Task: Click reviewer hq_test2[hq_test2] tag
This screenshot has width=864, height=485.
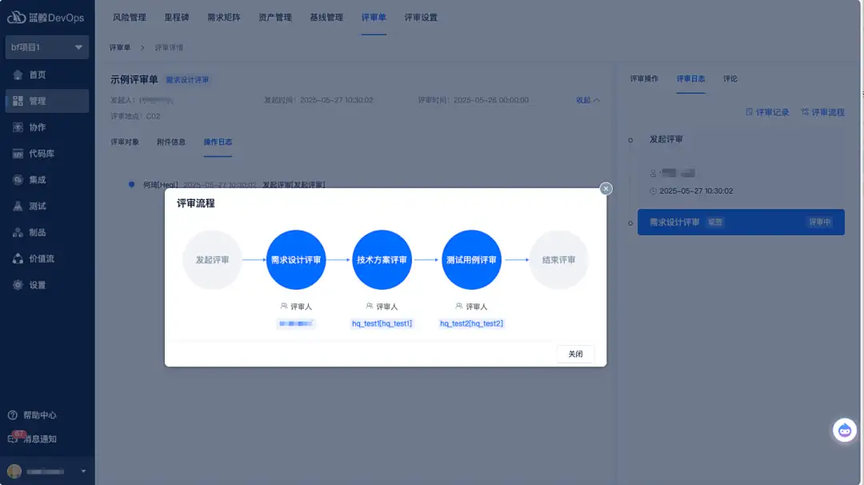Action: coord(471,324)
